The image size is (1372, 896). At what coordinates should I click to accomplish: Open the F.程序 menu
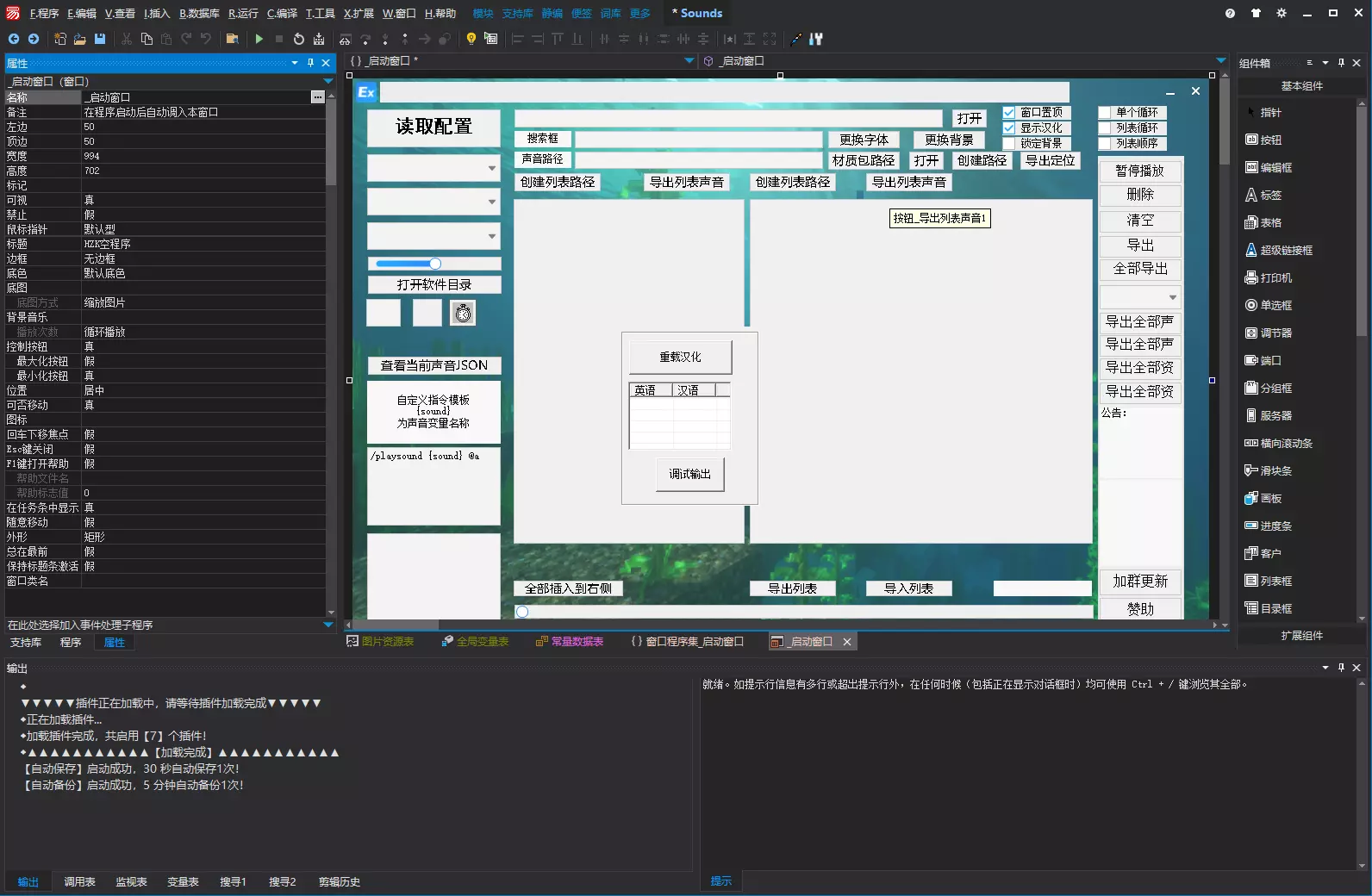(44, 13)
